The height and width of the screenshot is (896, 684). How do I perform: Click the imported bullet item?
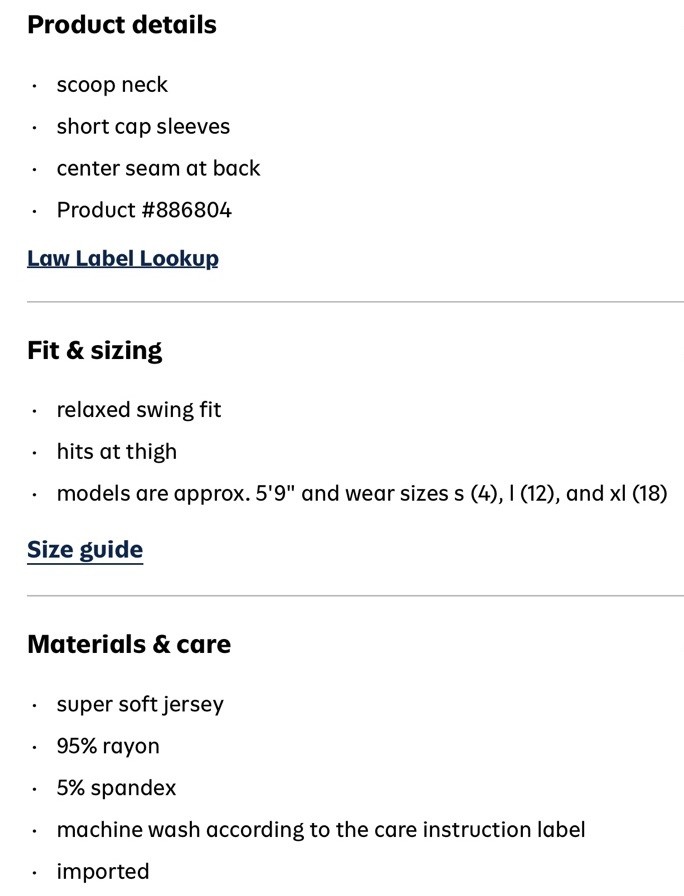click(x=103, y=871)
